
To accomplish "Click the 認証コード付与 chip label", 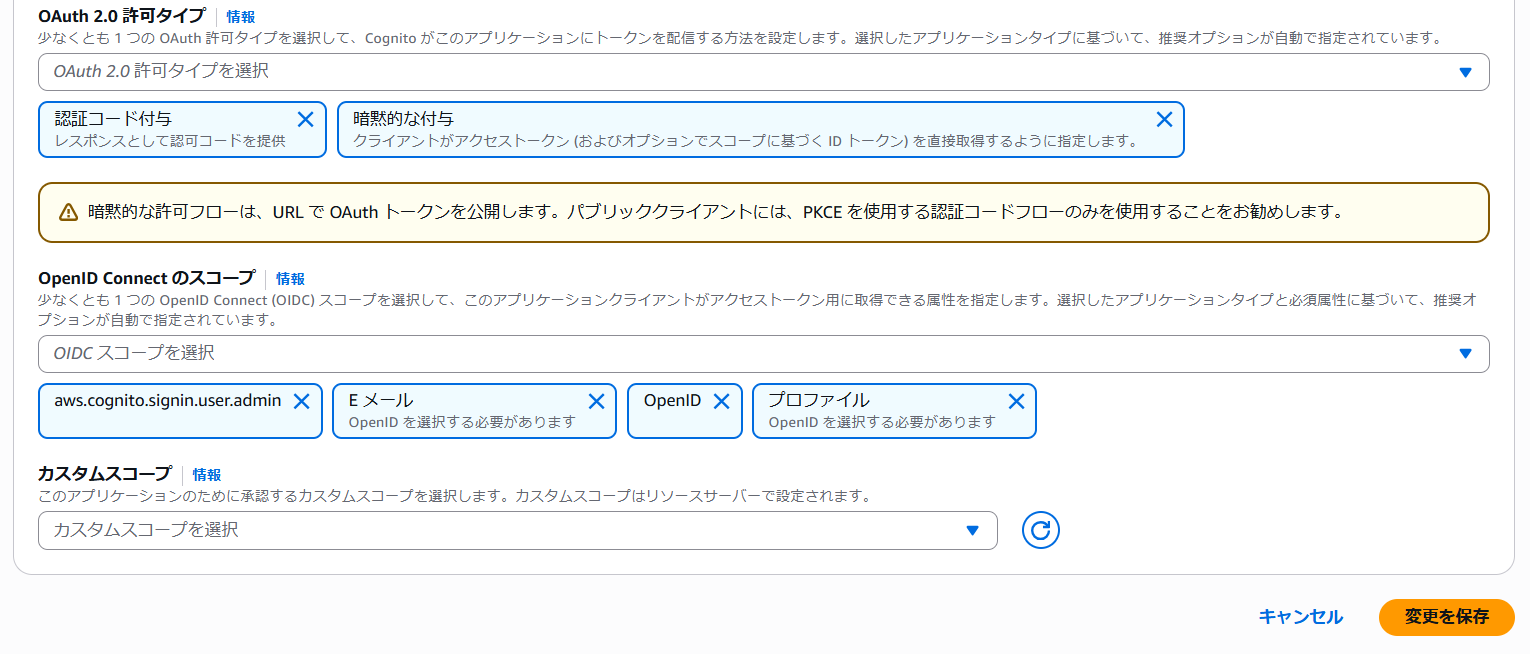I will coord(113,119).
